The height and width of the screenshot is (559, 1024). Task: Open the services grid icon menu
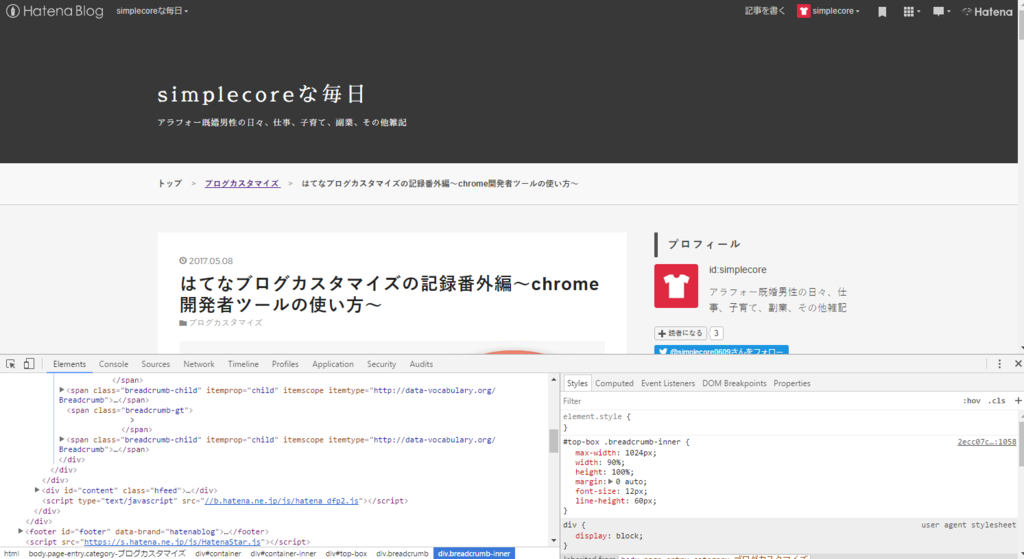[x=911, y=12]
